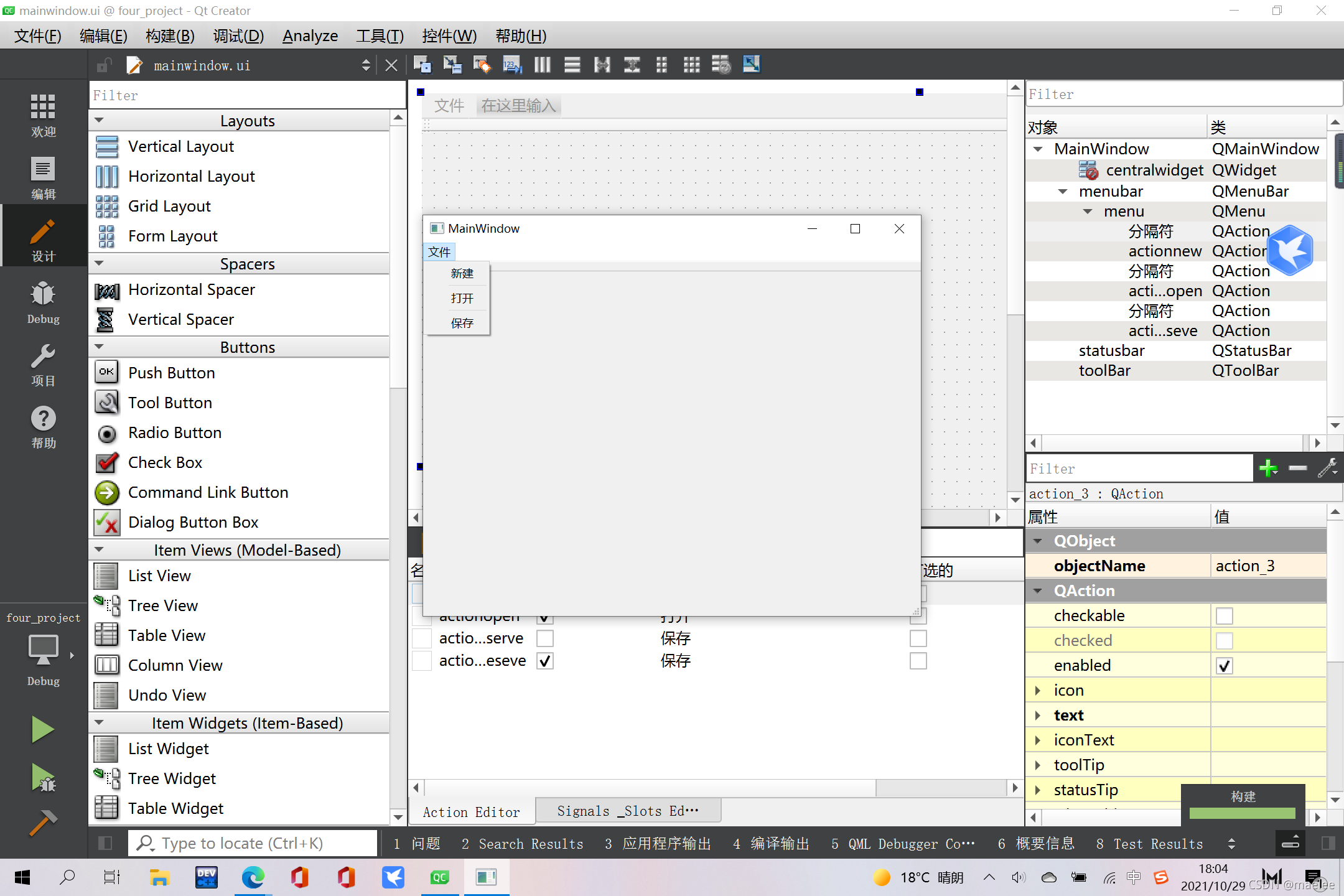This screenshot has width=1344, height=896.
Task: Close the mainwindow.ui document with the X
Action: click(x=391, y=65)
